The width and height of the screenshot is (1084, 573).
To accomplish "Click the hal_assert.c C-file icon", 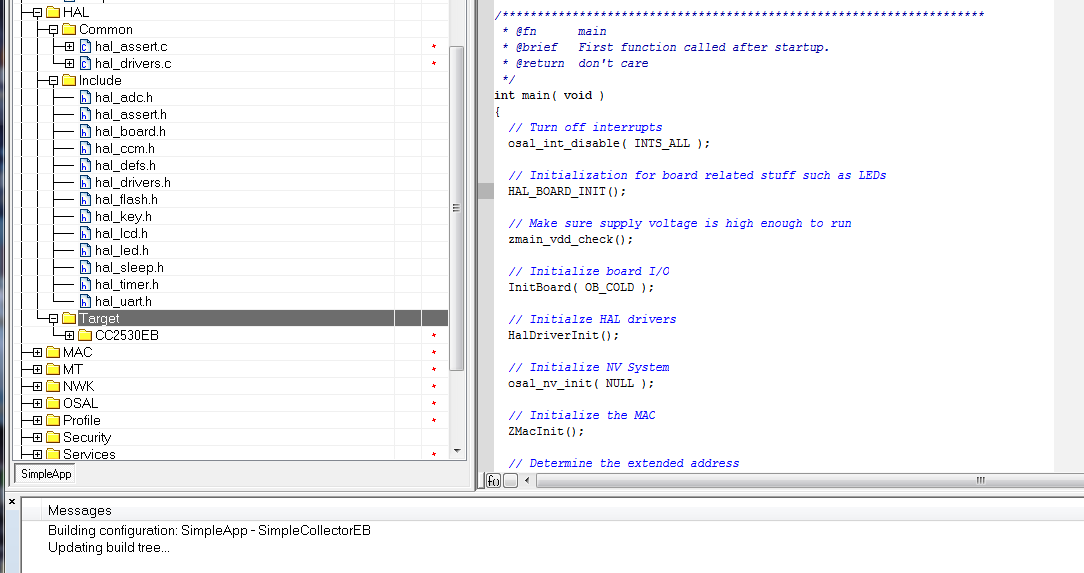I will (x=85, y=46).
